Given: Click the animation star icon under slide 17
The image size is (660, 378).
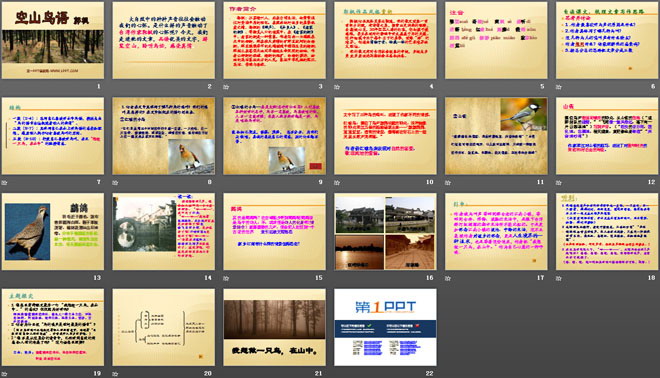Looking at the screenshot, I should pos(448,278).
